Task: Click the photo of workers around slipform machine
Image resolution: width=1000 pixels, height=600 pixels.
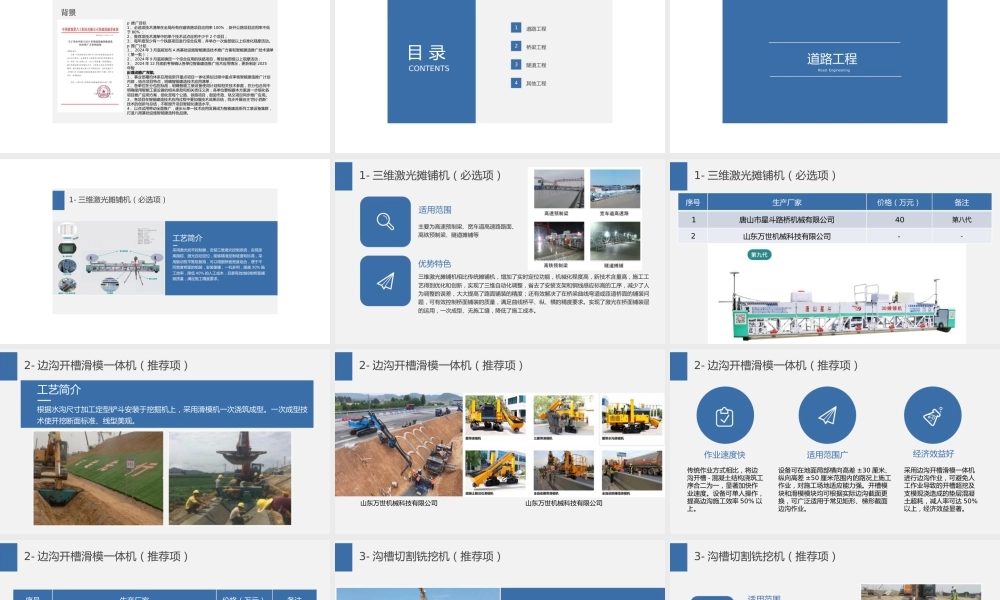Action: [x=230, y=478]
